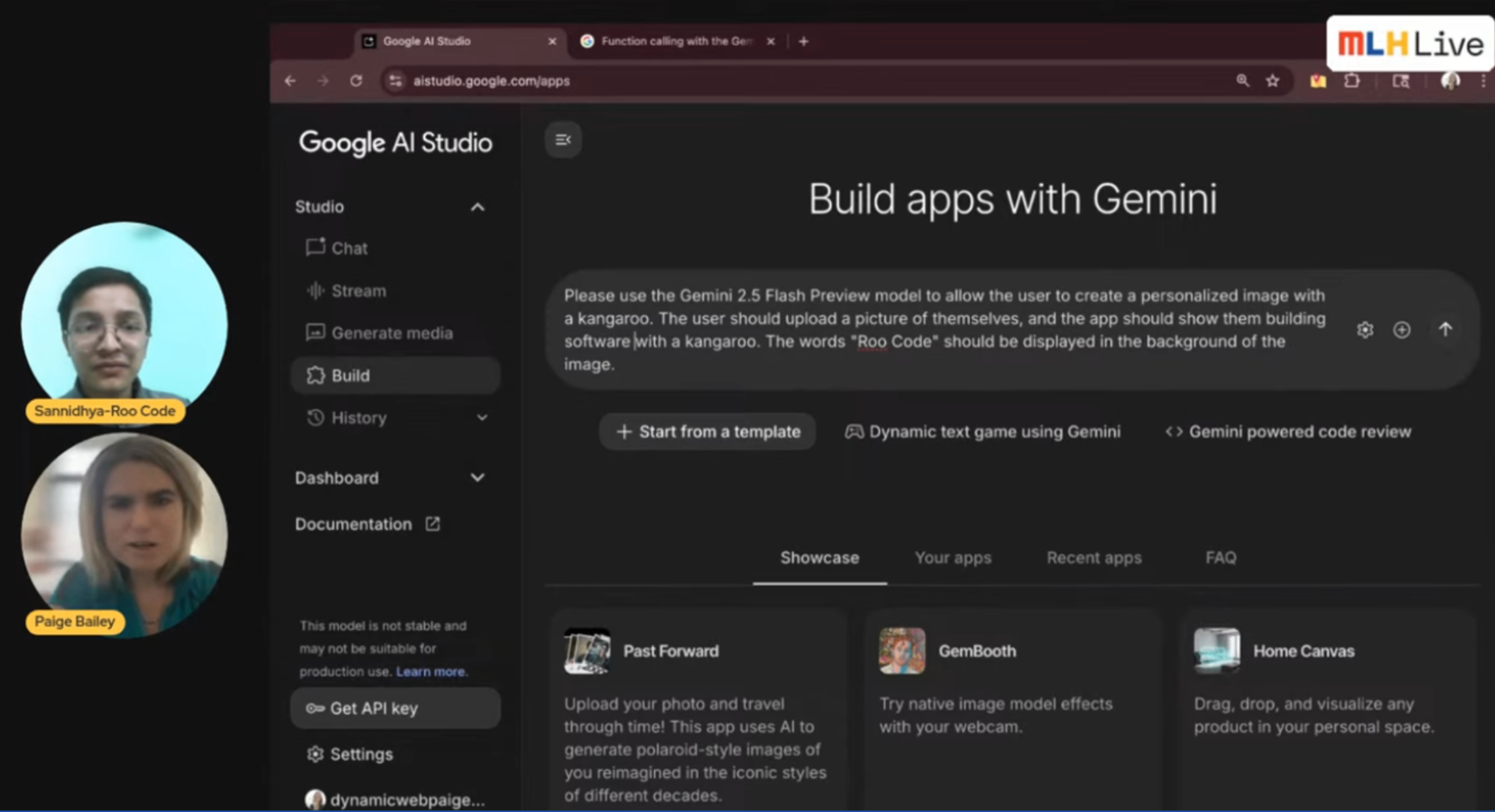
Task: Click the add attachment plus-circle icon
Action: coord(1402,330)
